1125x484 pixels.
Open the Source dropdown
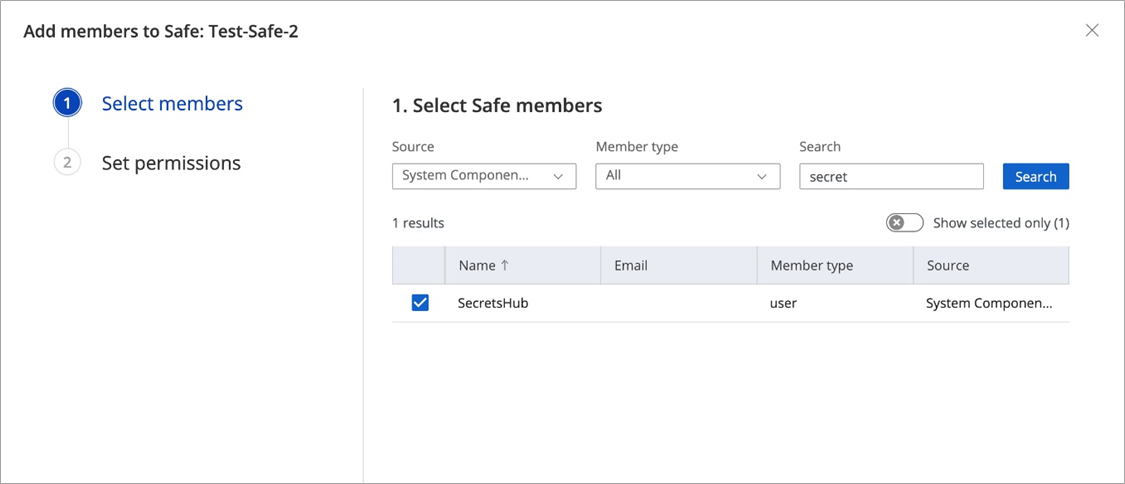(x=484, y=175)
